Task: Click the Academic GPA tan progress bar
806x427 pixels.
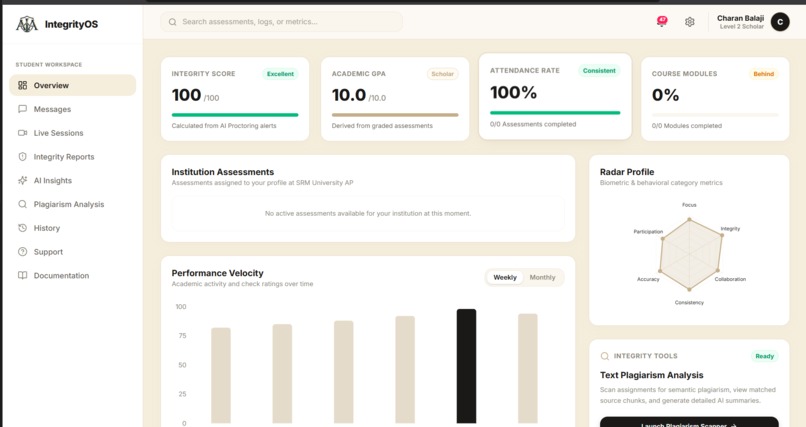Action: coord(395,115)
